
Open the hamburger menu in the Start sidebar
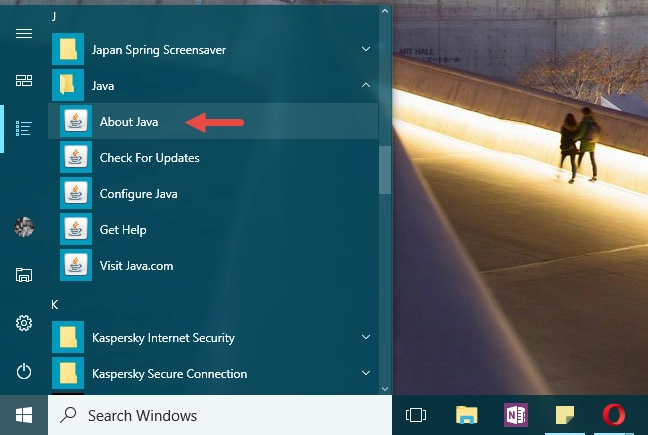pyautogui.click(x=24, y=33)
